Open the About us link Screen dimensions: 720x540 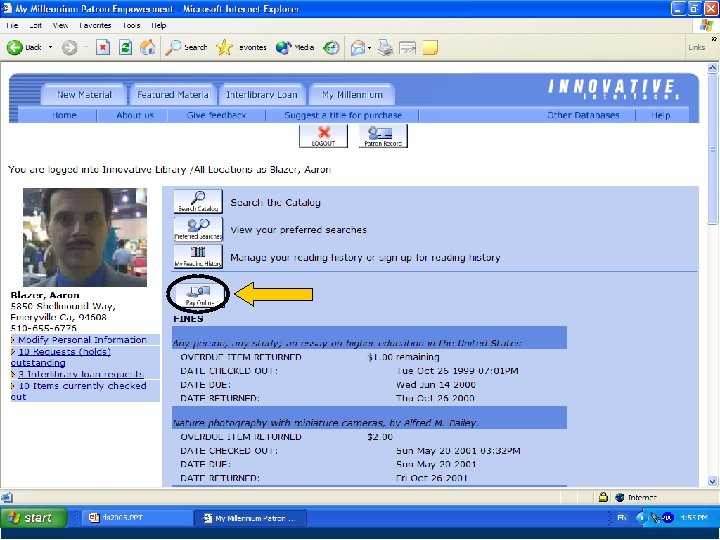point(135,115)
